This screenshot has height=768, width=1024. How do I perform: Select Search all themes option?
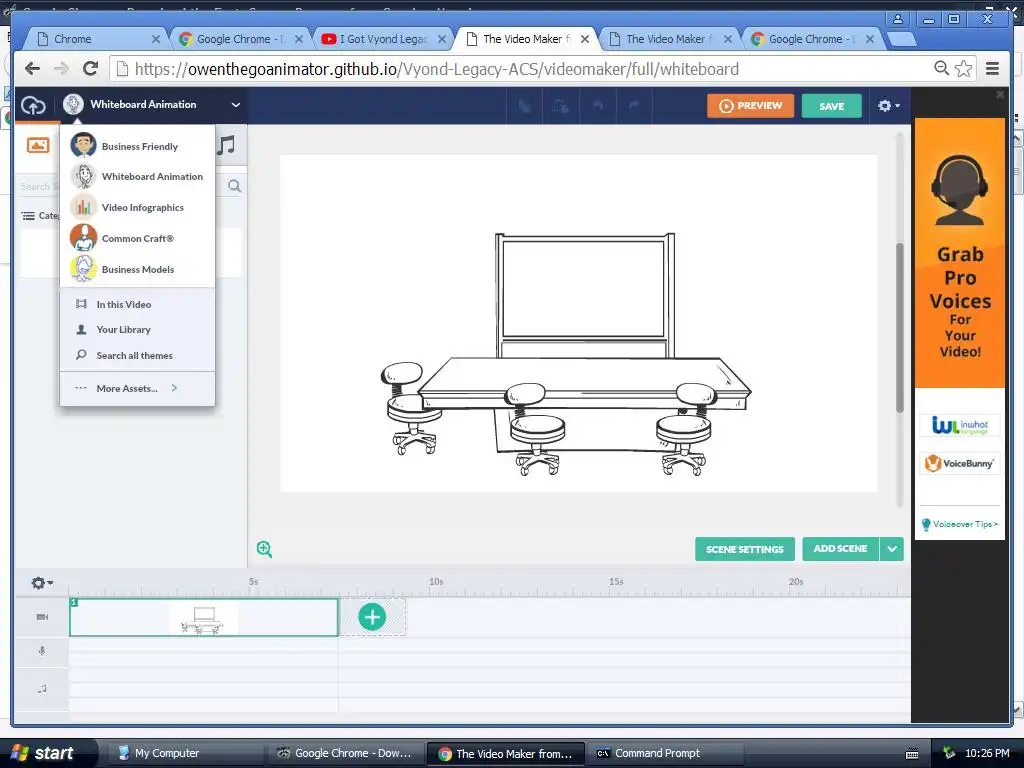pos(137,355)
